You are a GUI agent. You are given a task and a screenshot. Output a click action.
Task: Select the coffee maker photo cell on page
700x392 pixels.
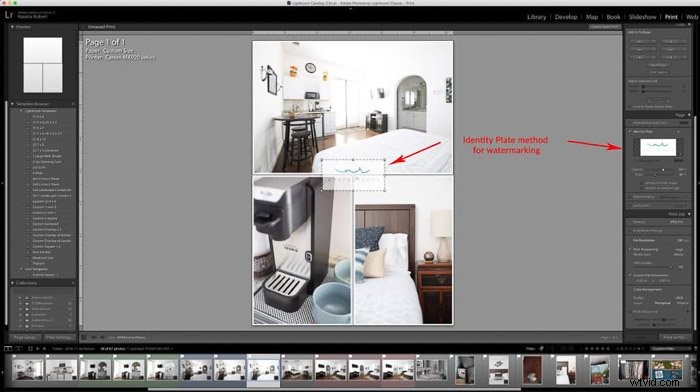click(303, 250)
